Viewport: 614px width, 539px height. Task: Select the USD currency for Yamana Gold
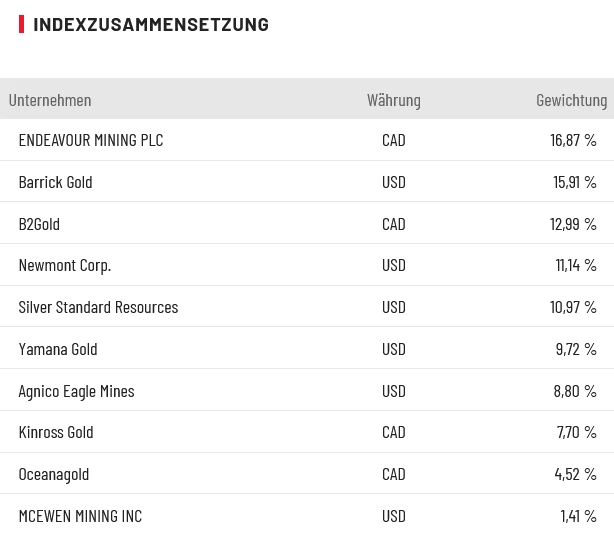(x=394, y=349)
